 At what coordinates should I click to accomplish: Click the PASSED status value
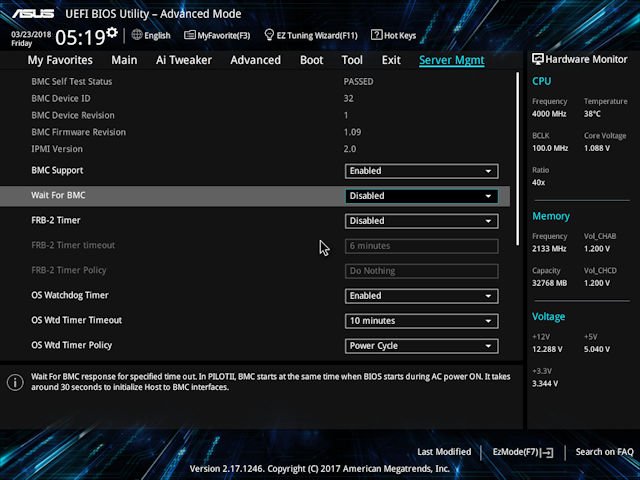[358, 82]
